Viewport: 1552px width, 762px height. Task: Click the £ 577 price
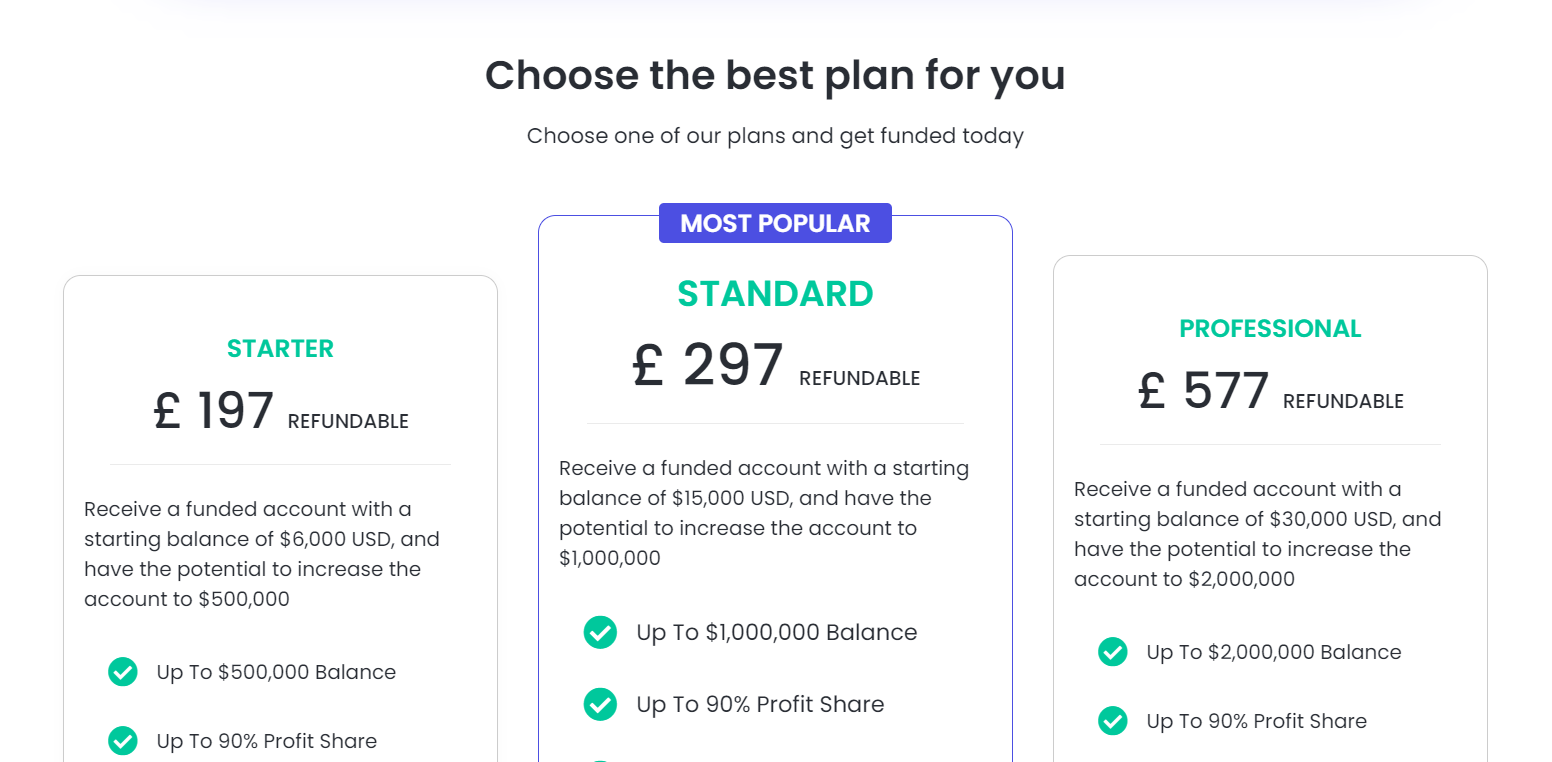pos(1204,391)
